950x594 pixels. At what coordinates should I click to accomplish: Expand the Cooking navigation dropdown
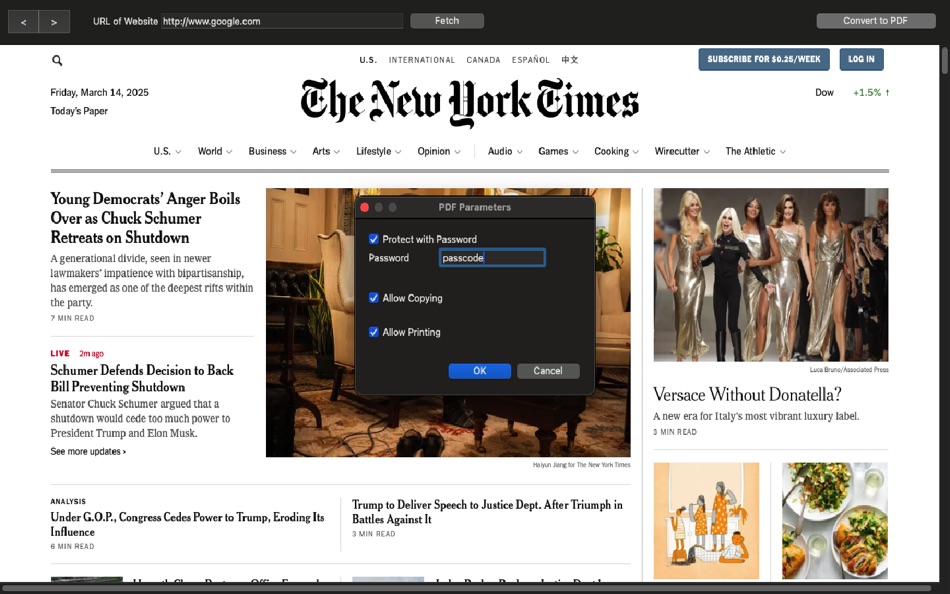616,152
